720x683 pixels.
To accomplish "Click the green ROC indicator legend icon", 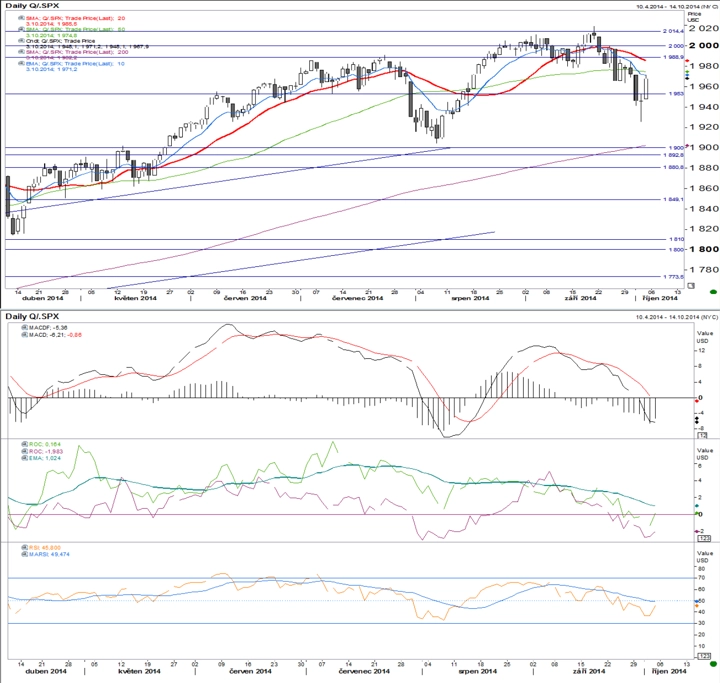I will (24, 444).
